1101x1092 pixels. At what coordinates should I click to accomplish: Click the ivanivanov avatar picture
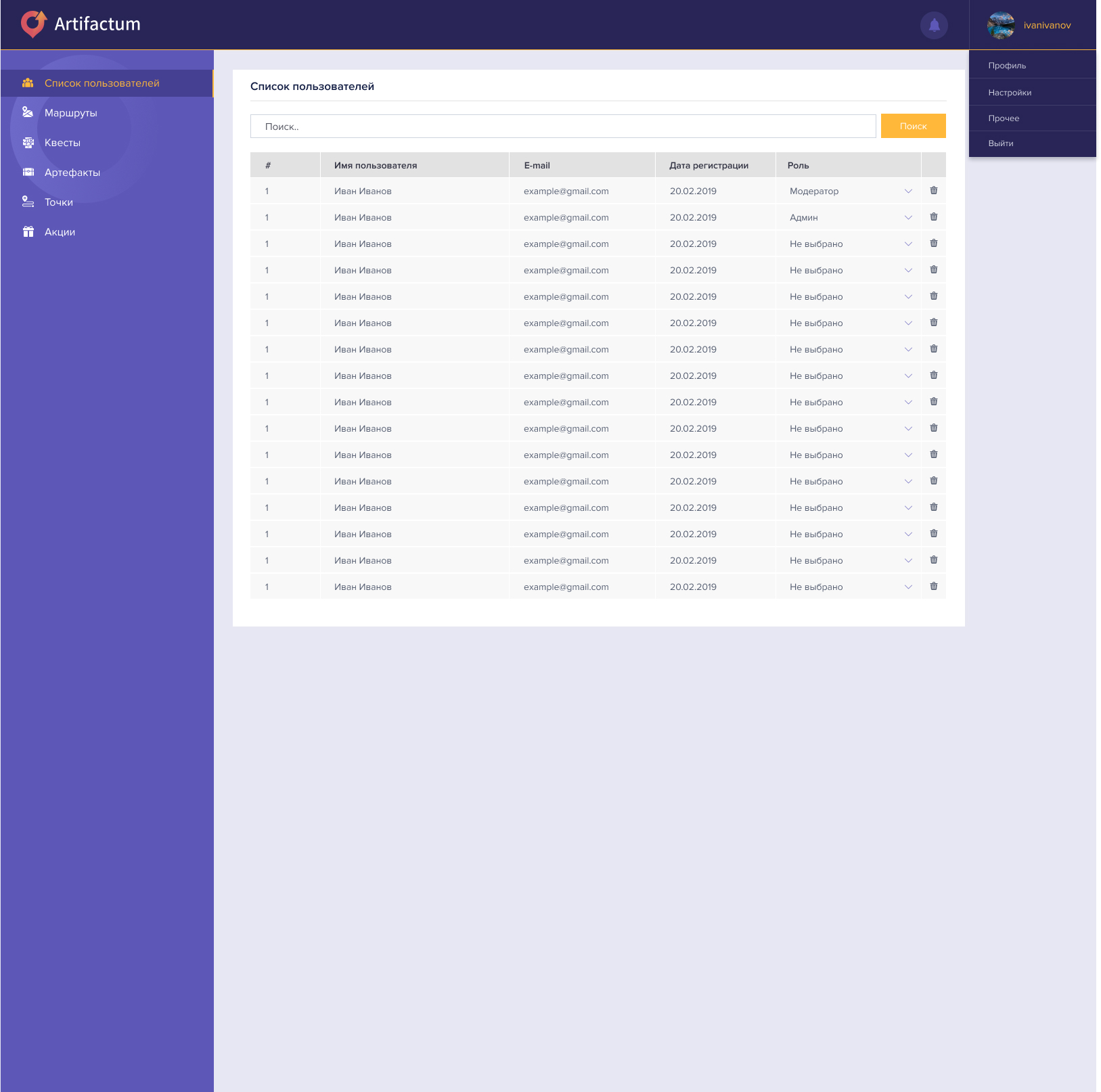pyautogui.click(x=1001, y=25)
